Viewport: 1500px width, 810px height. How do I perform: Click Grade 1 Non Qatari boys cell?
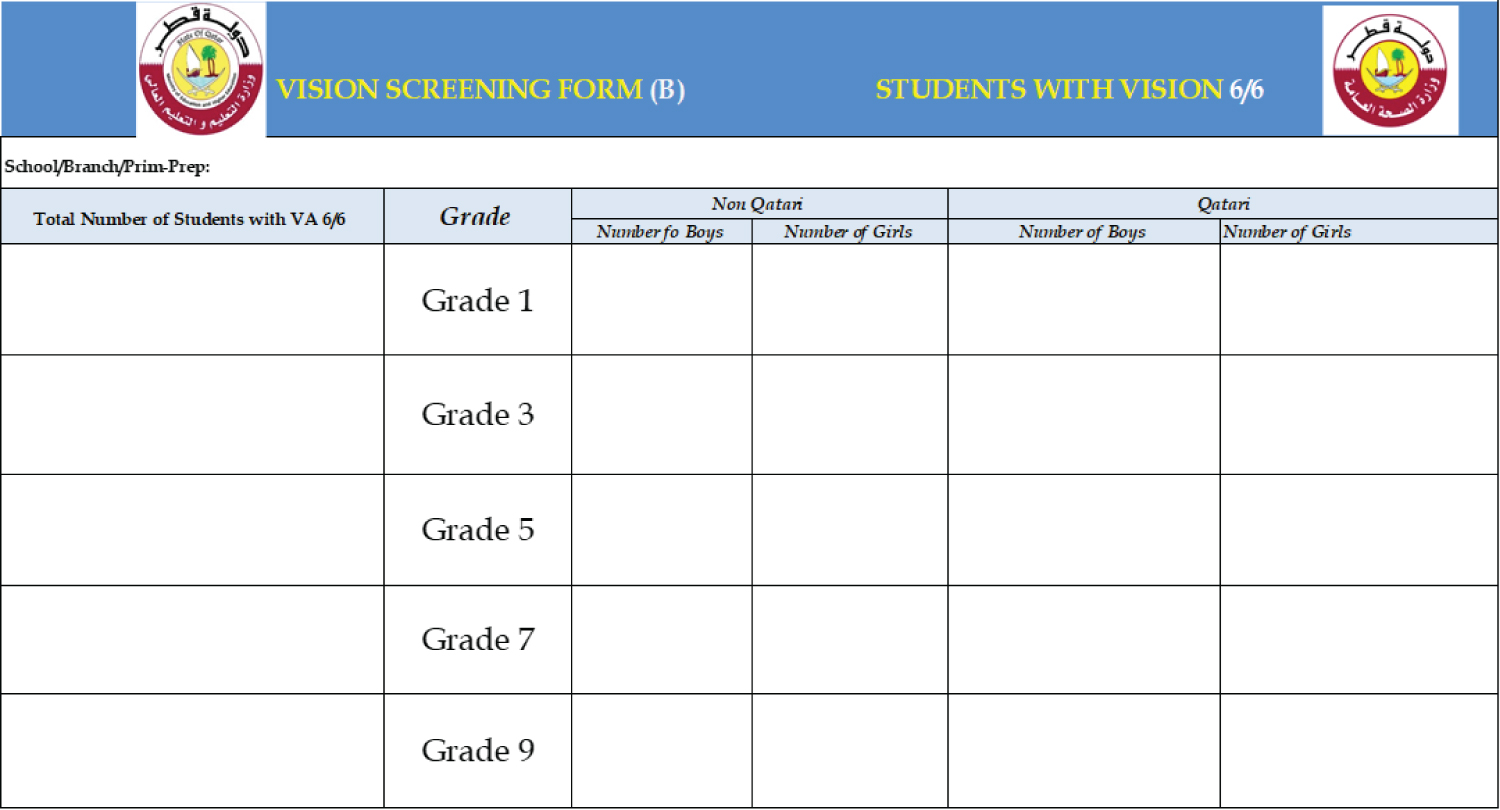tap(661, 299)
